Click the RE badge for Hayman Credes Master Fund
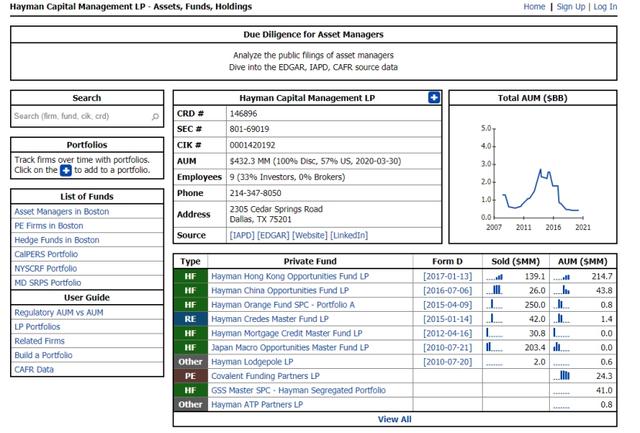Screen dimensions: 640x433 (191, 319)
